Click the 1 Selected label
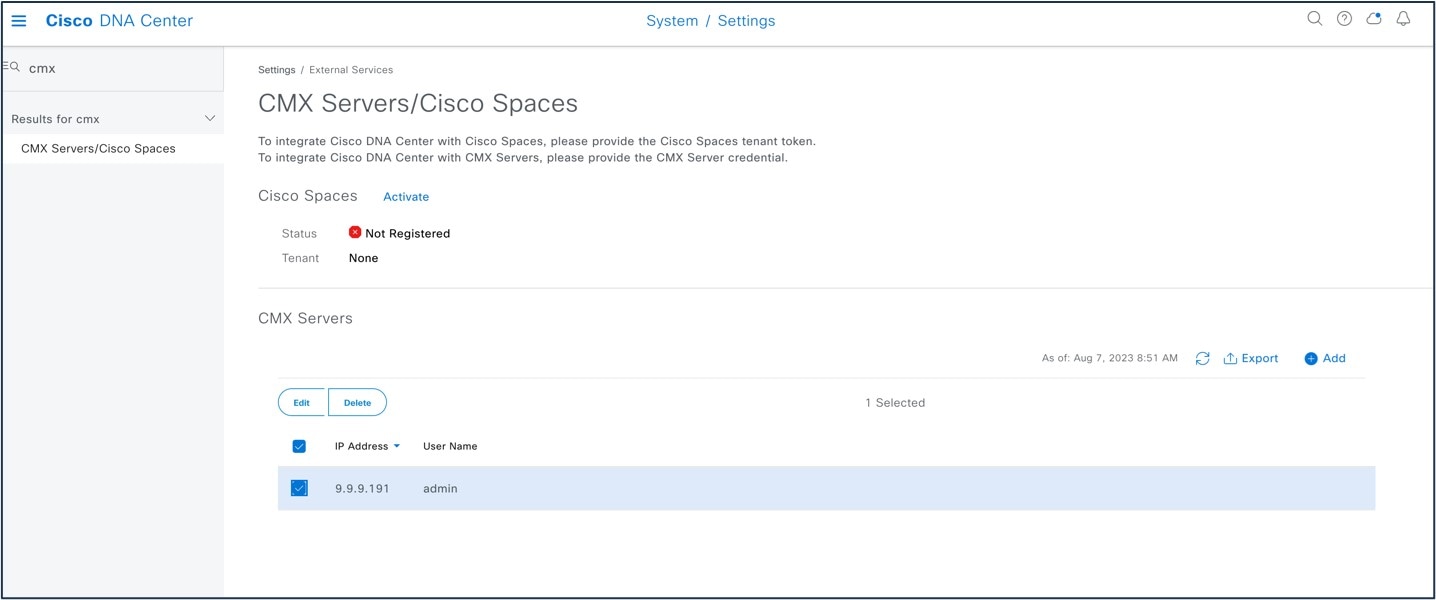This screenshot has height=600, width=1436. (895, 403)
